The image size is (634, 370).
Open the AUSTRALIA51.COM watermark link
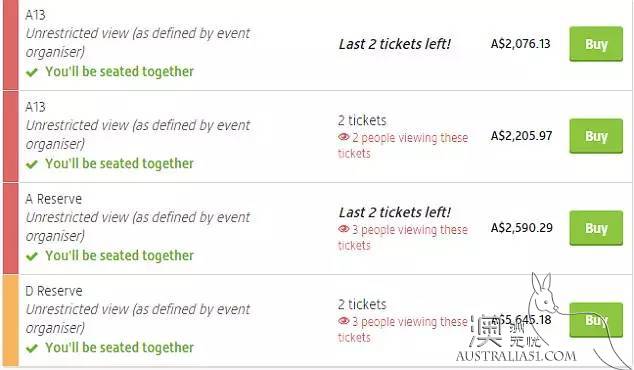516,356
